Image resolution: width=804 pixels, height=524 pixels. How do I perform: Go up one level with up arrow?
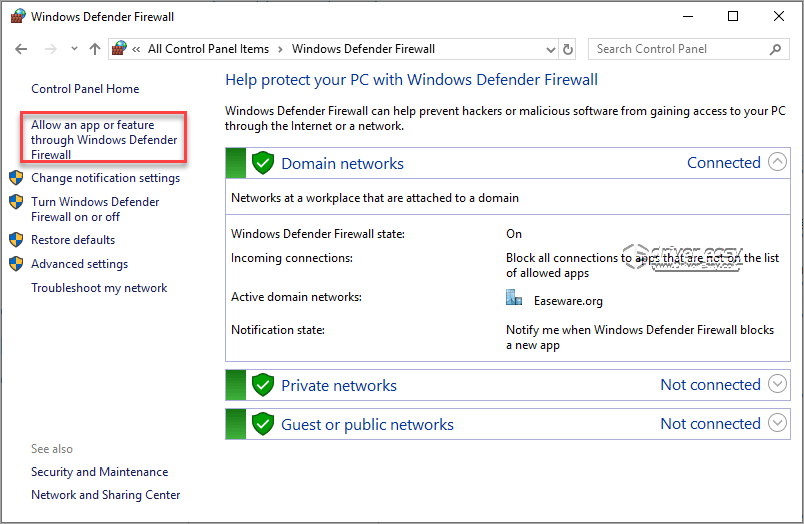[x=95, y=49]
